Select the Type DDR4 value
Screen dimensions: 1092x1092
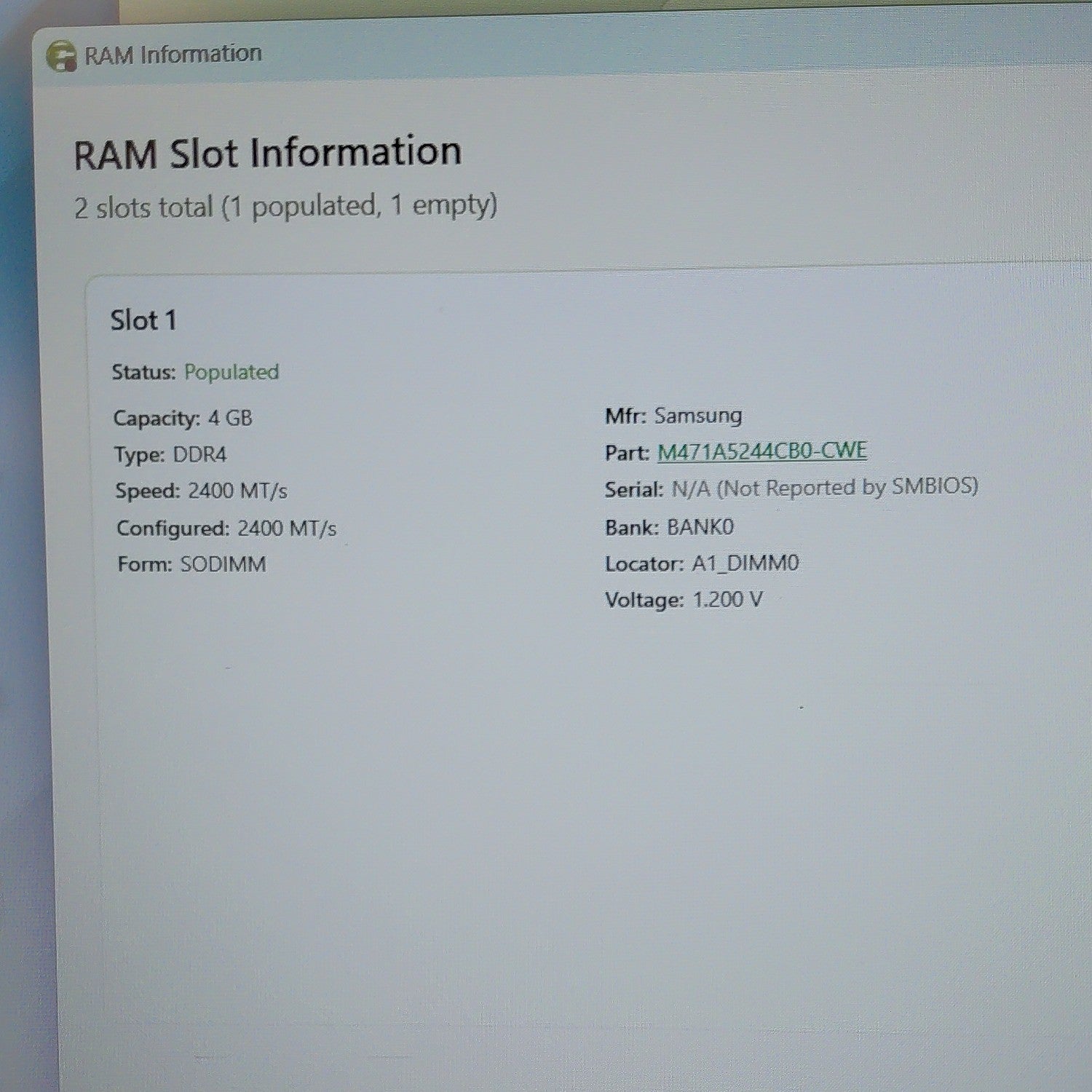tap(199, 455)
